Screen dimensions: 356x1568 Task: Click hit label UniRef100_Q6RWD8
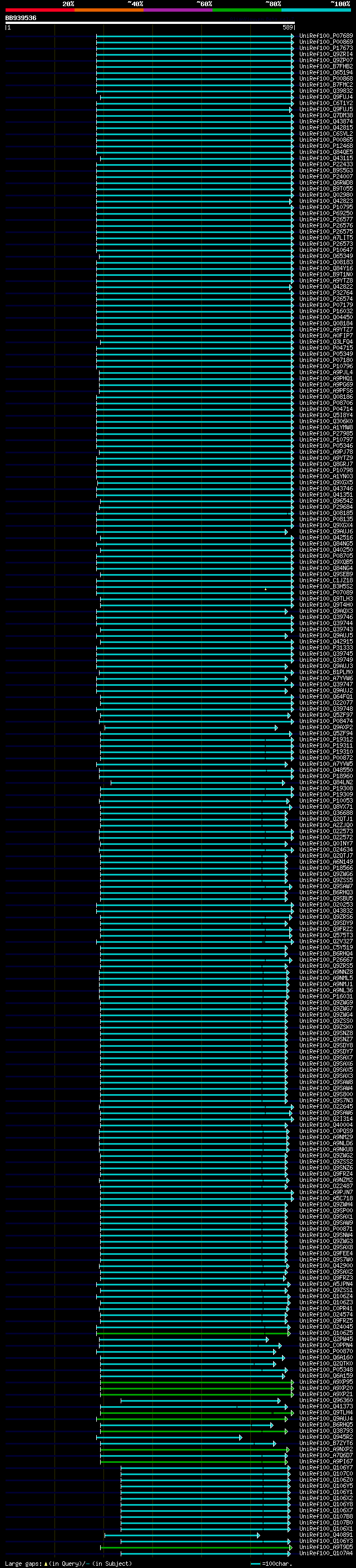click(325, 182)
